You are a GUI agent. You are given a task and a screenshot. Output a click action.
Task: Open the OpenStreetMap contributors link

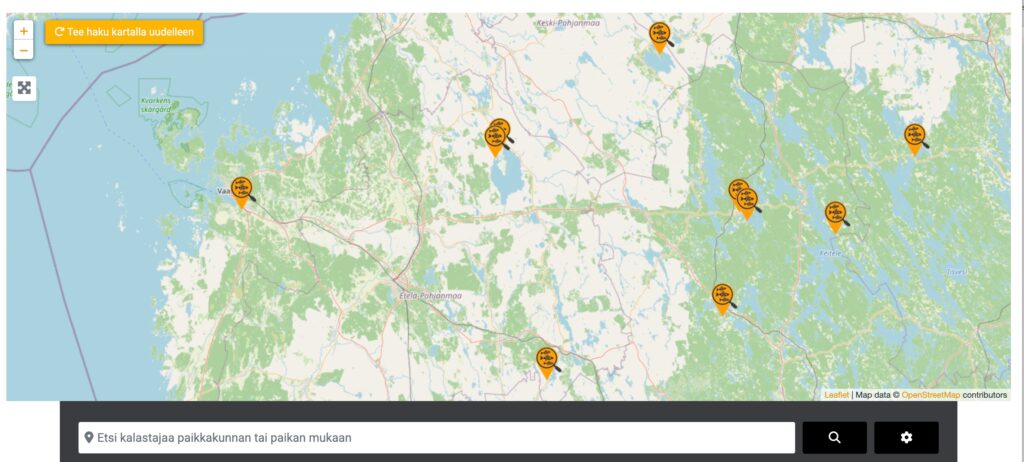click(x=931, y=395)
